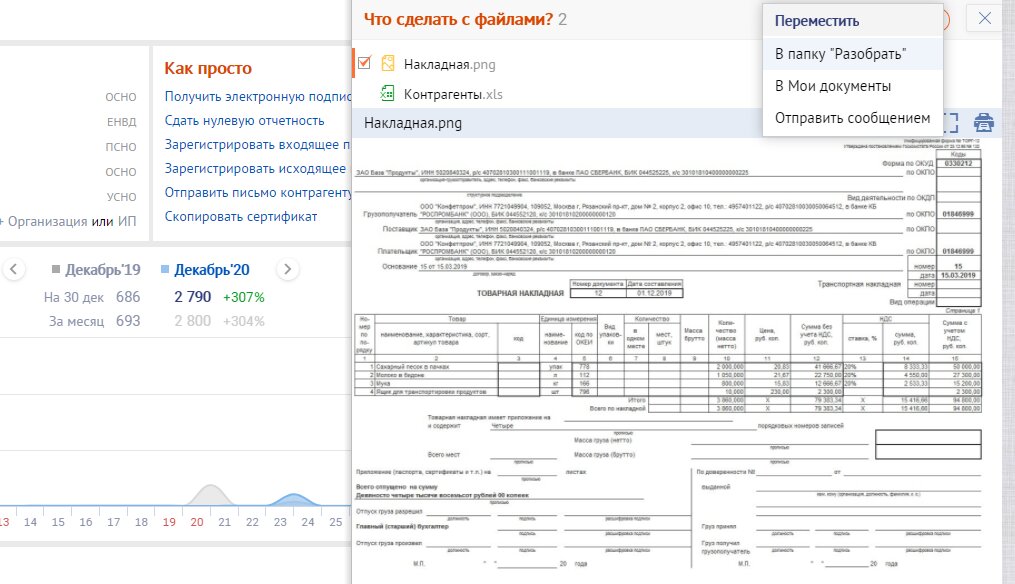Select the Декабрь'19 period label
The width and height of the screenshot is (1015, 584).
click(x=103, y=269)
